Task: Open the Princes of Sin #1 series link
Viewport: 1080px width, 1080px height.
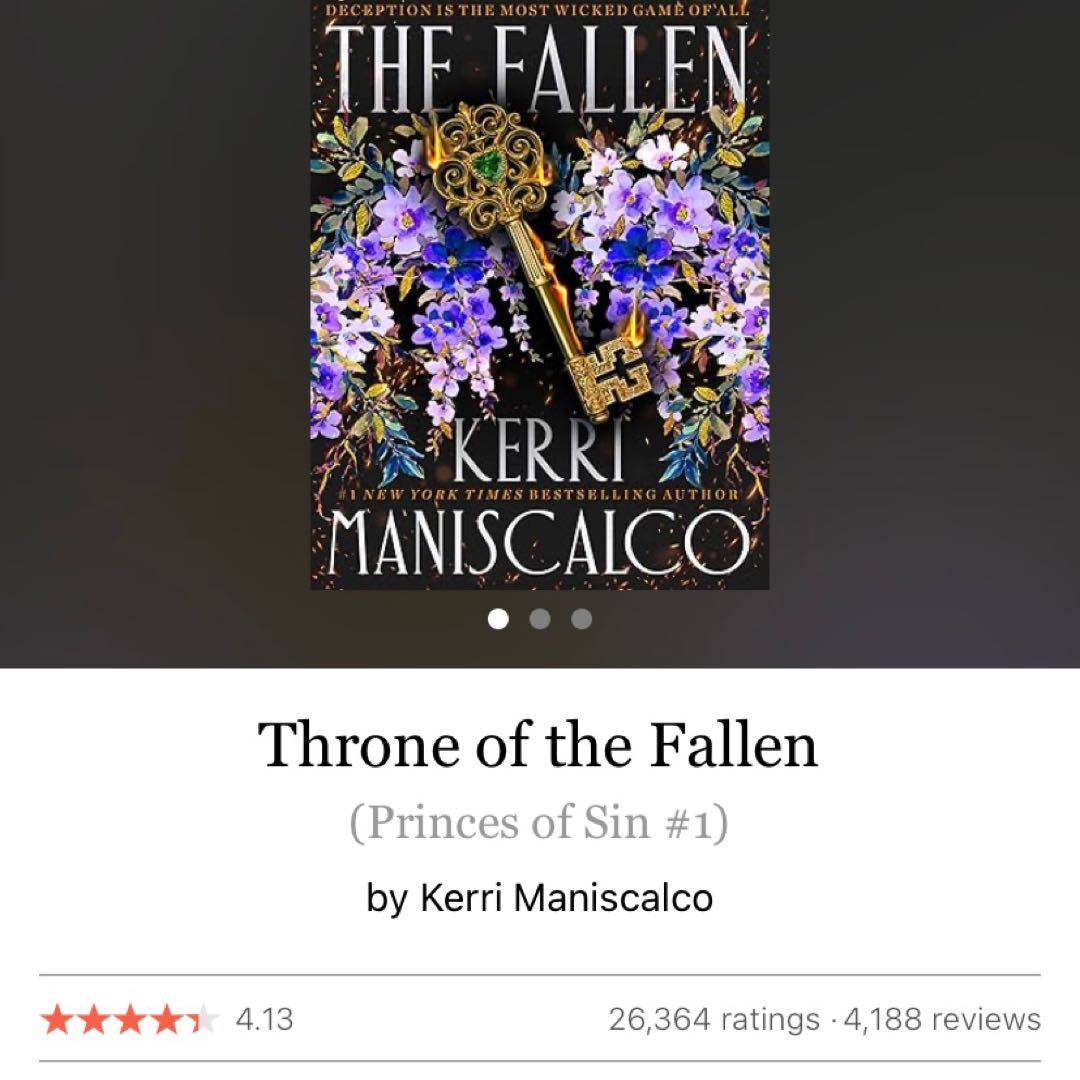Action: tap(539, 822)
